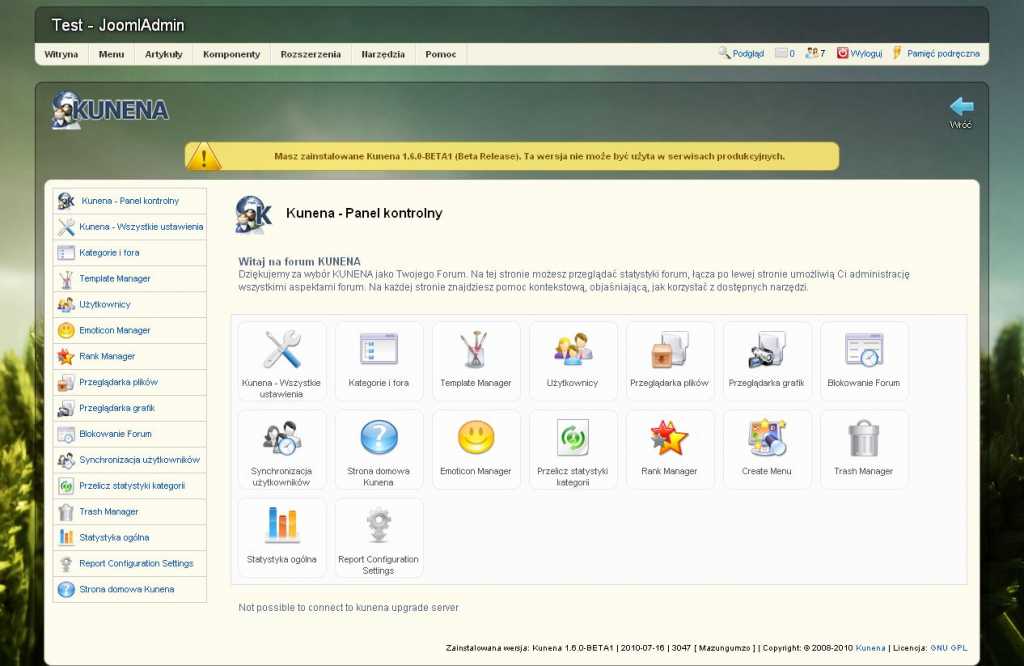Open the Rozszerzenia menu

[311, 54]
